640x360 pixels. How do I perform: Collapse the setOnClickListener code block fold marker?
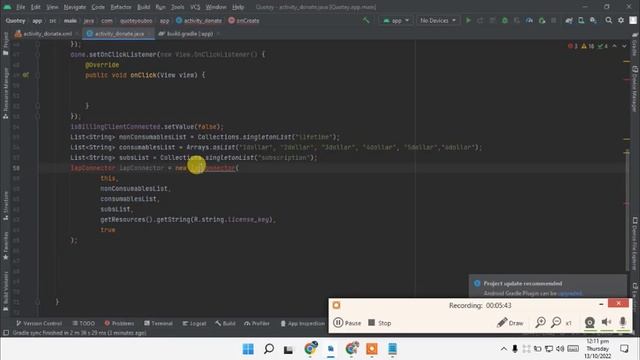[x=37, y=54]
